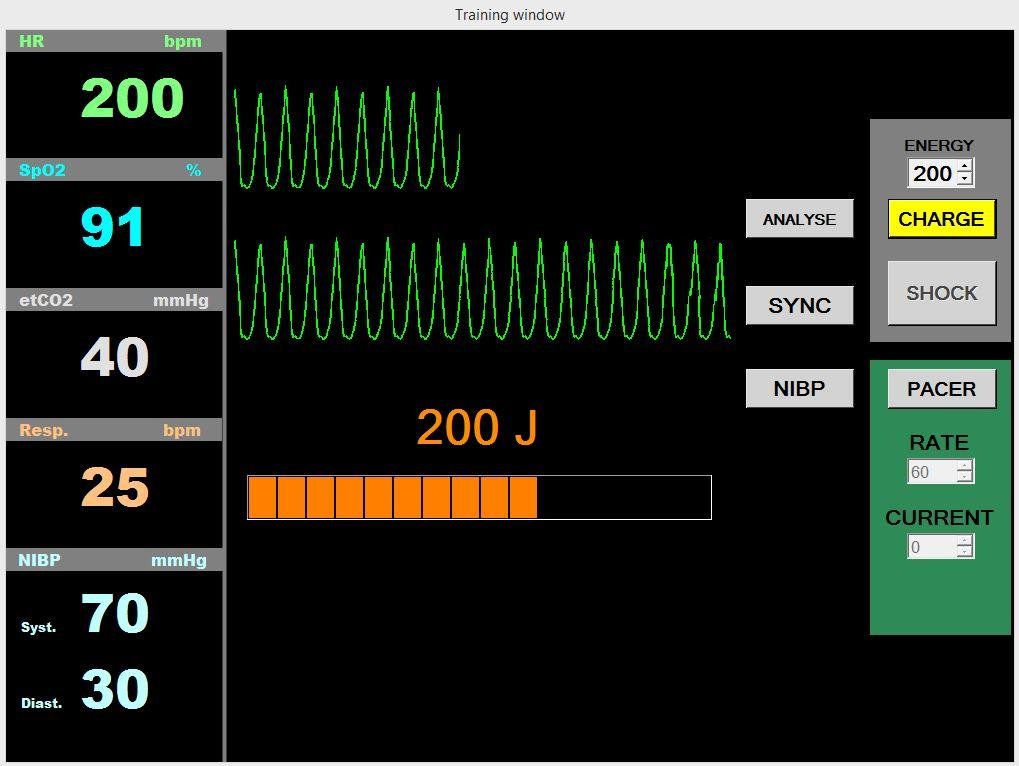Increase the pacer CURRENT with the up arrow
This screenshot has width=1019, height=766.
point(966,541)
